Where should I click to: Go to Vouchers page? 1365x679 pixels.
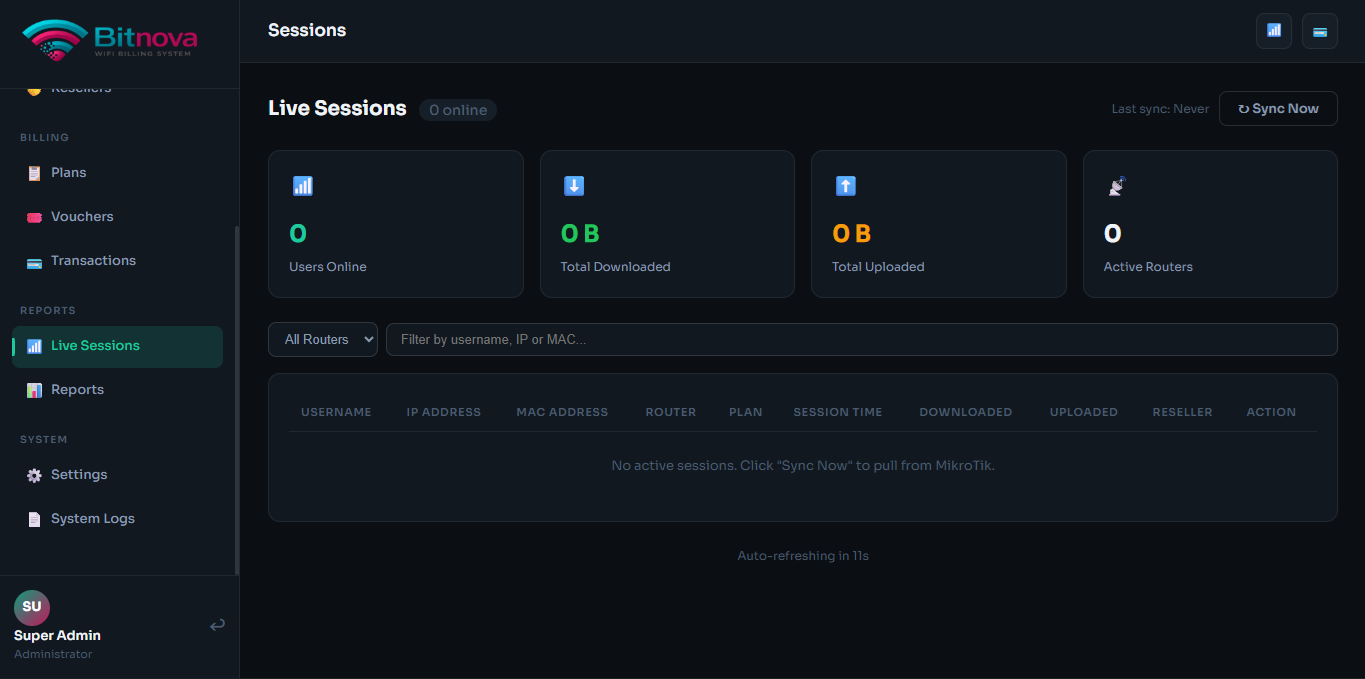82,216
